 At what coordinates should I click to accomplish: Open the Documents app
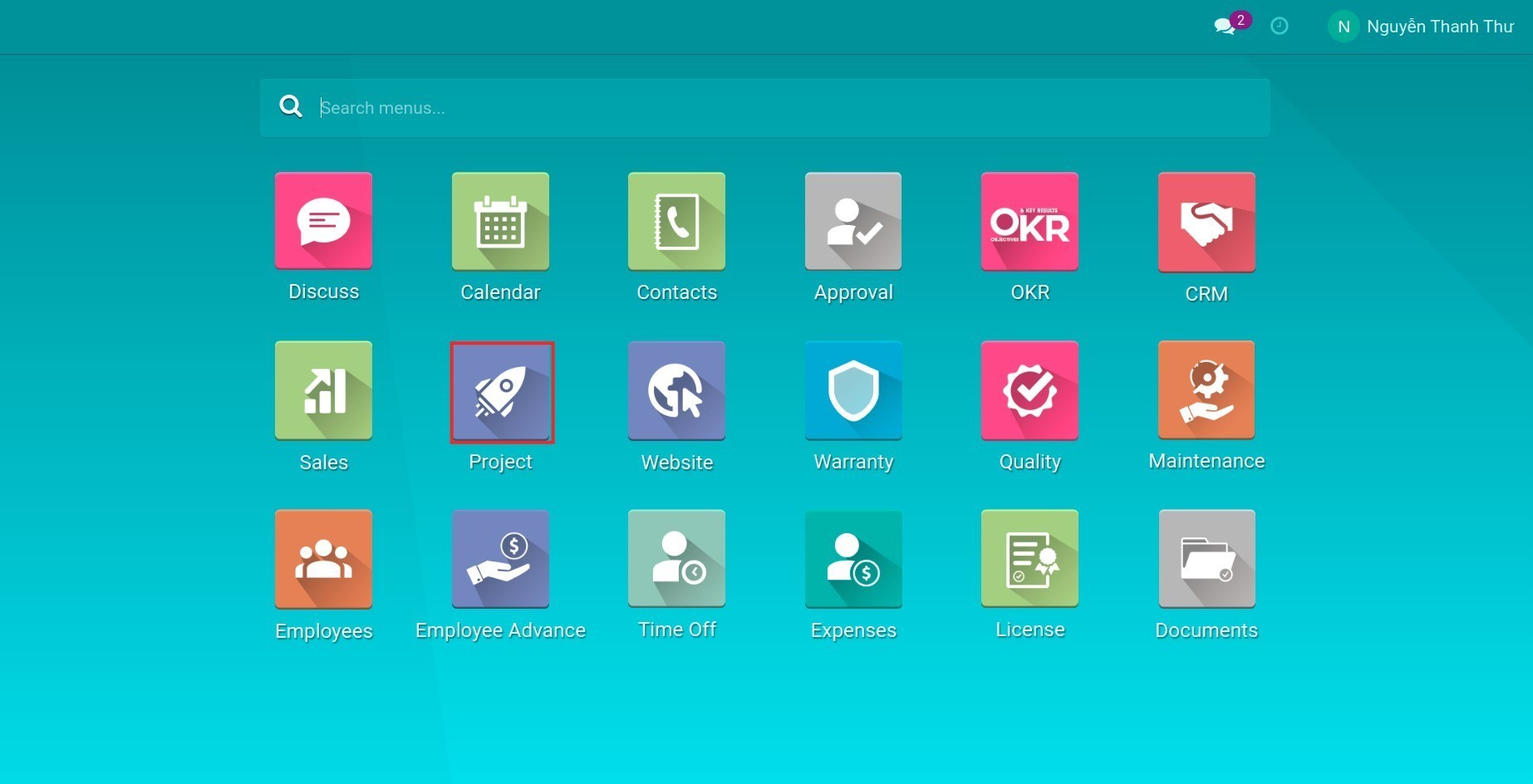click(1206, 558)
